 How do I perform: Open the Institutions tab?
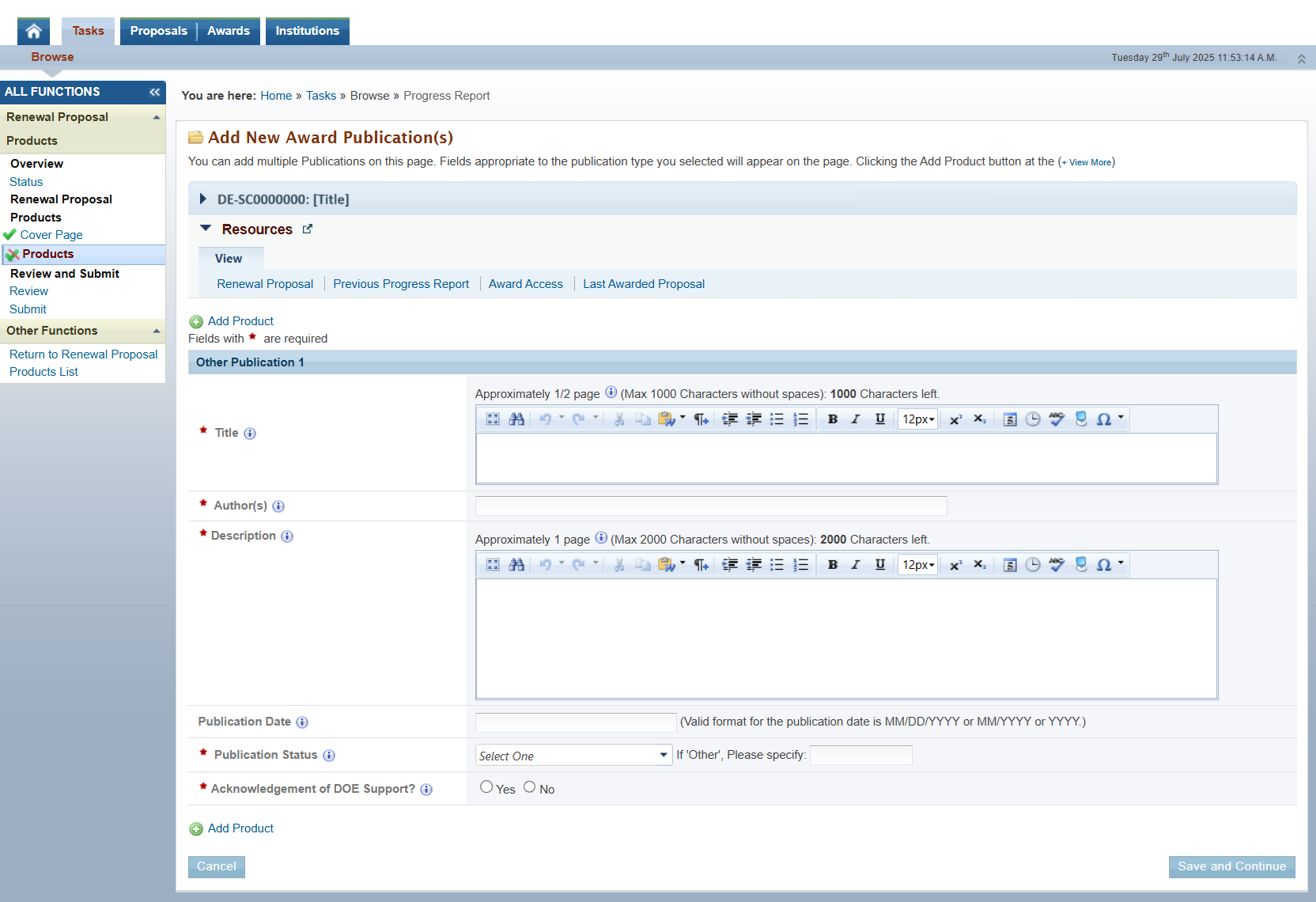pos(307,31)
